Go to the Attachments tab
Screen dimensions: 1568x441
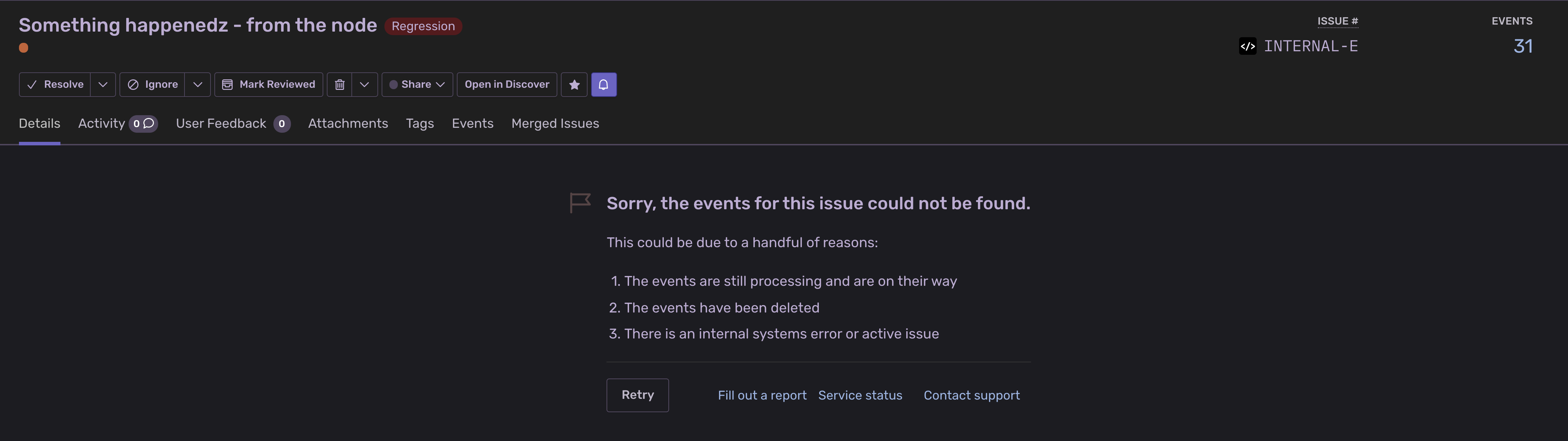point(348,124)
